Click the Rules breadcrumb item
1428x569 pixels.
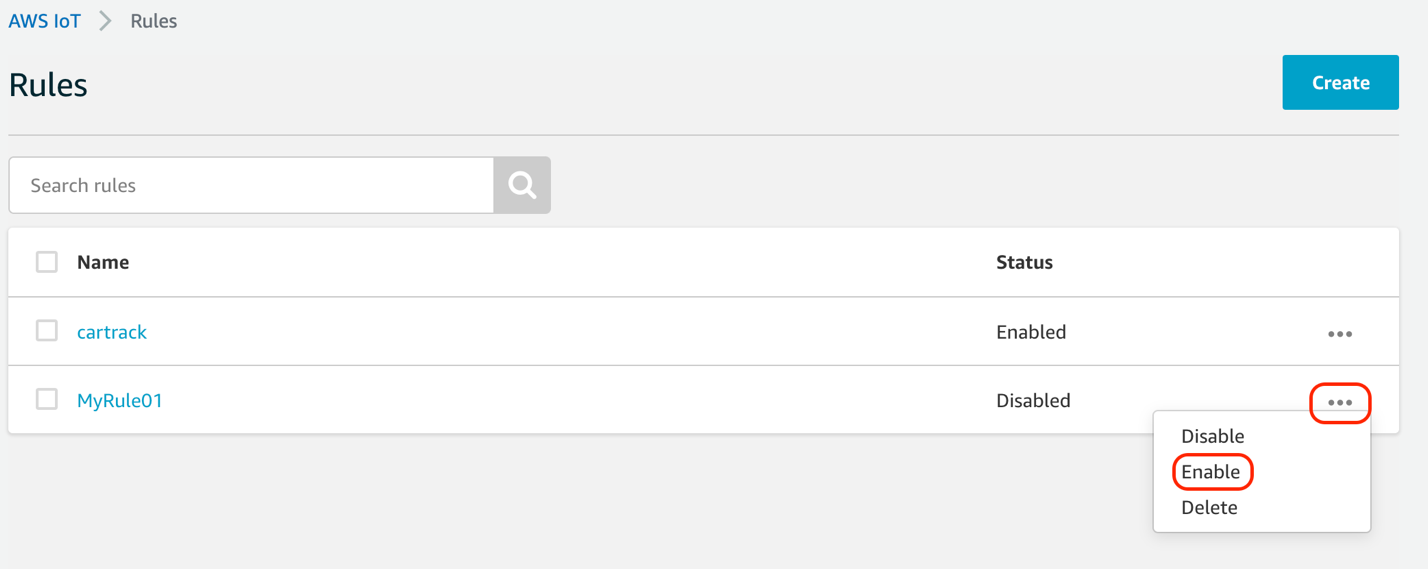(x=154, y=21)
